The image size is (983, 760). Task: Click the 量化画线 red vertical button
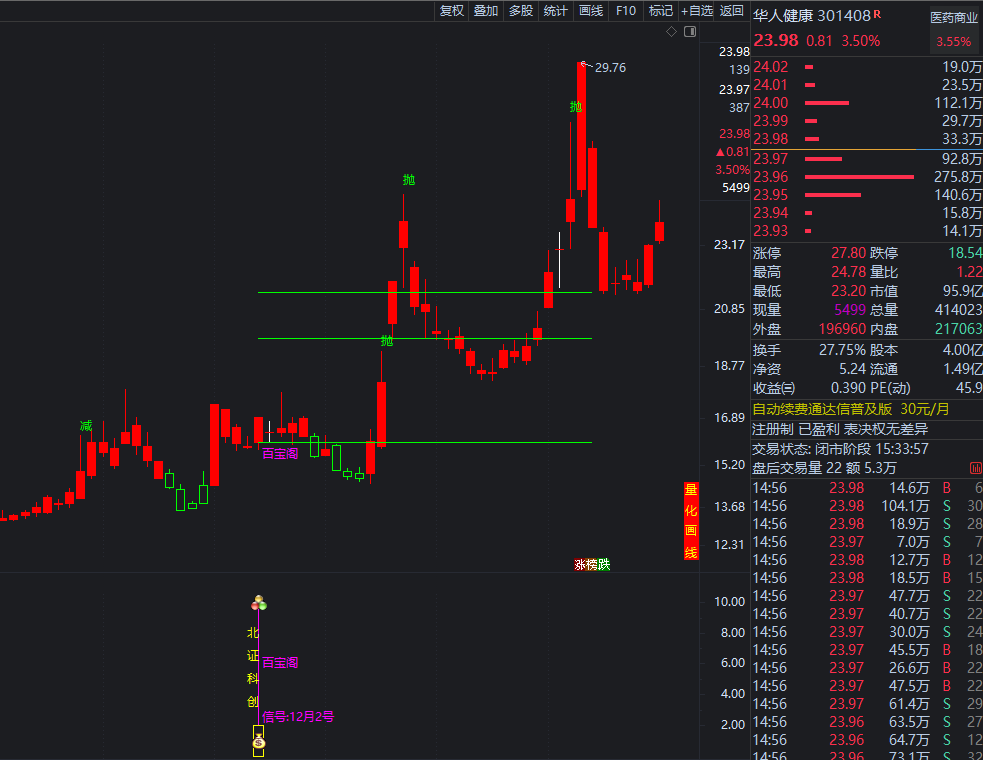(690, 521)
